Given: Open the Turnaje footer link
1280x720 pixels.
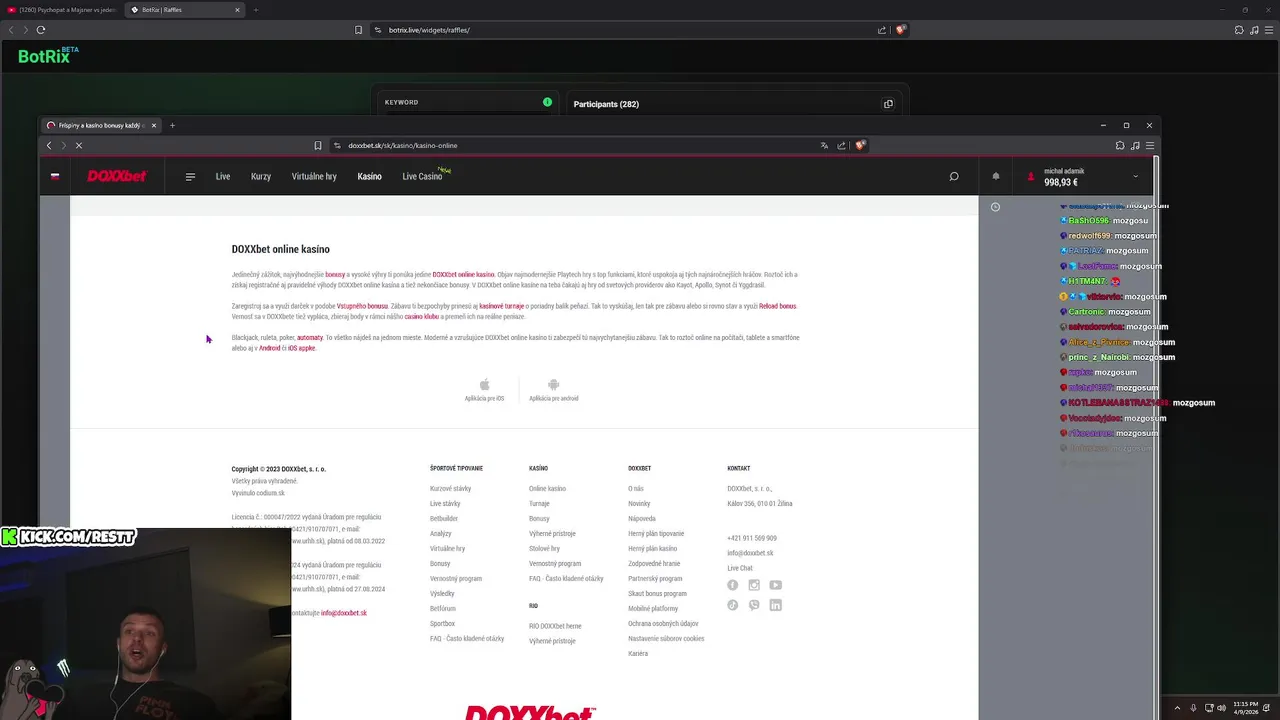Looking at the screenshot, I should tap(539, 504).
